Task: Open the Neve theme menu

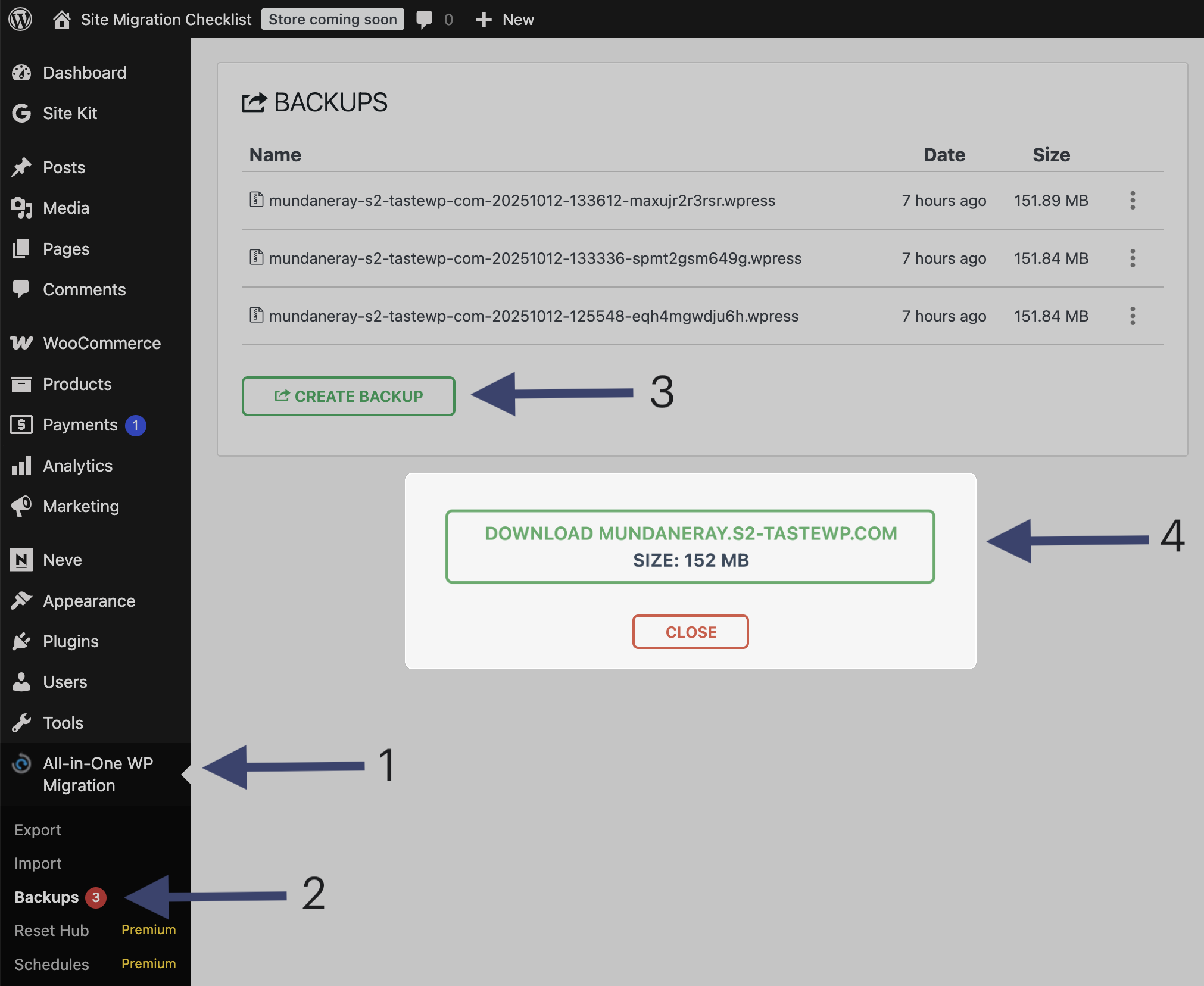Action: coord(62,560)
